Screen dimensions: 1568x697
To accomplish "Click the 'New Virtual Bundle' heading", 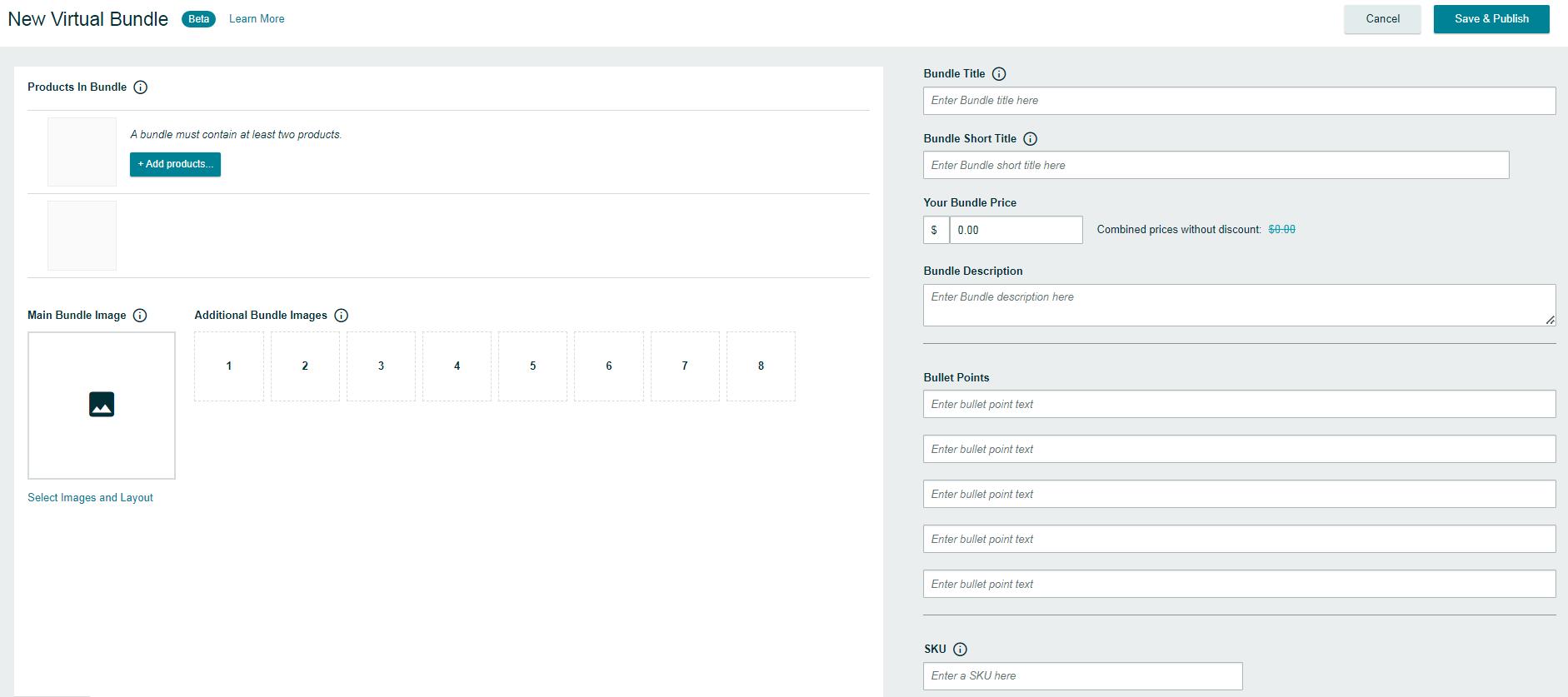I will (x=88, y=19).
